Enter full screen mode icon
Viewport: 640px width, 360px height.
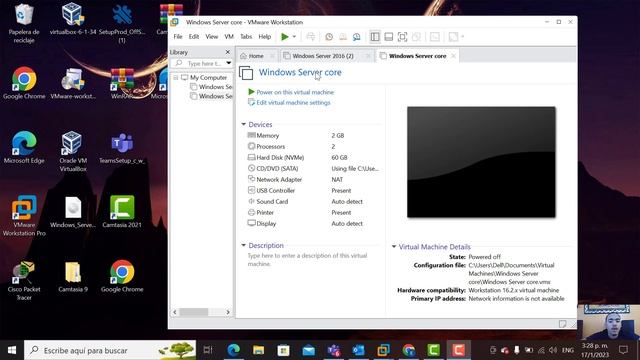402,37
